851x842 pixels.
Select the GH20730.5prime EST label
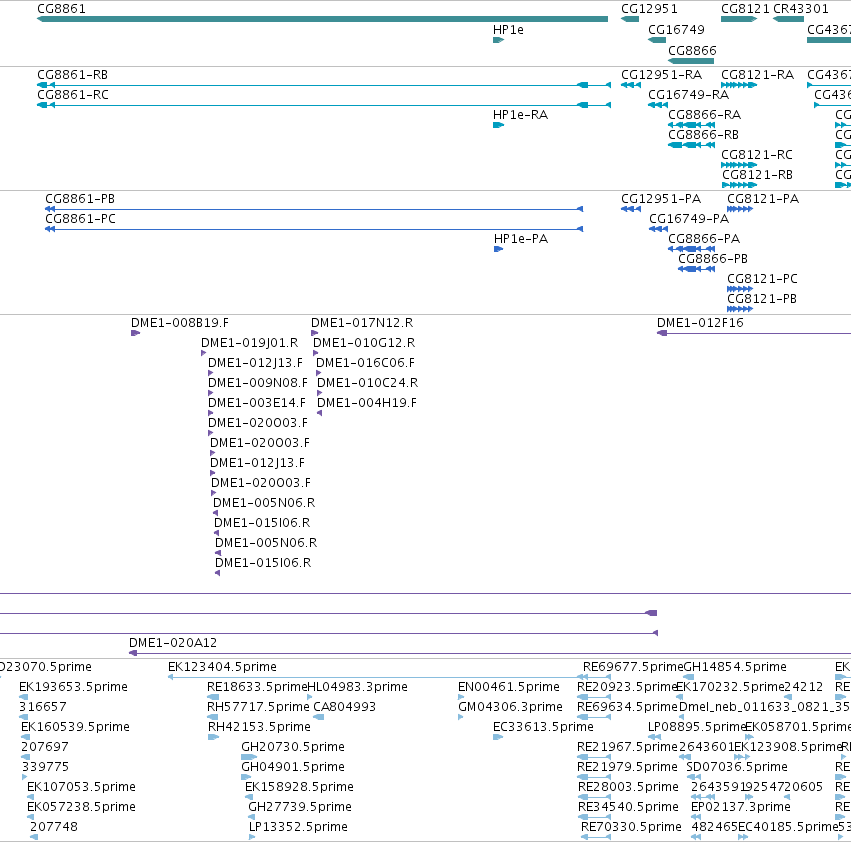coord(293,748)
